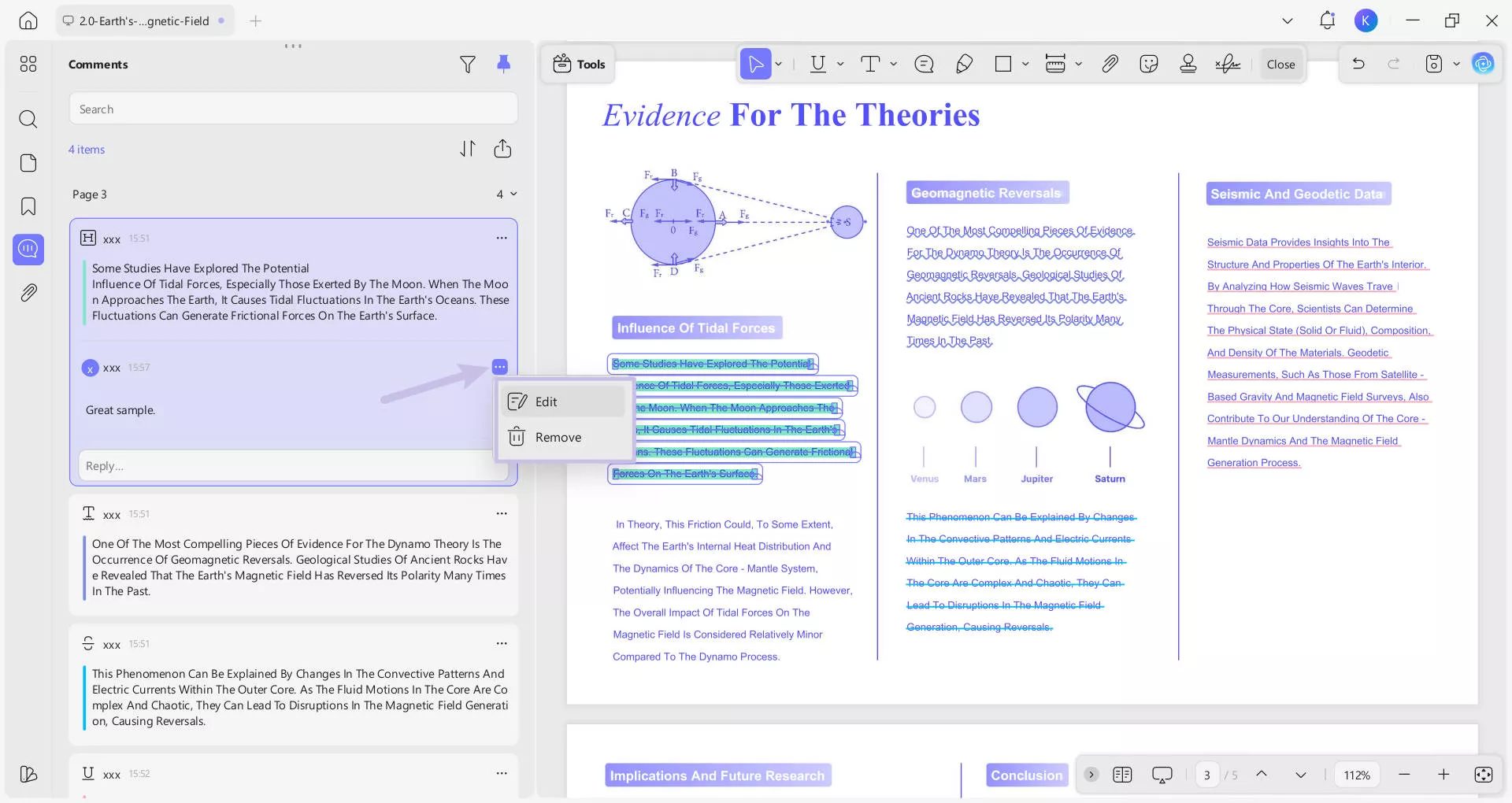Open a new tab
1512x803 pixels.
click(255, 21)
